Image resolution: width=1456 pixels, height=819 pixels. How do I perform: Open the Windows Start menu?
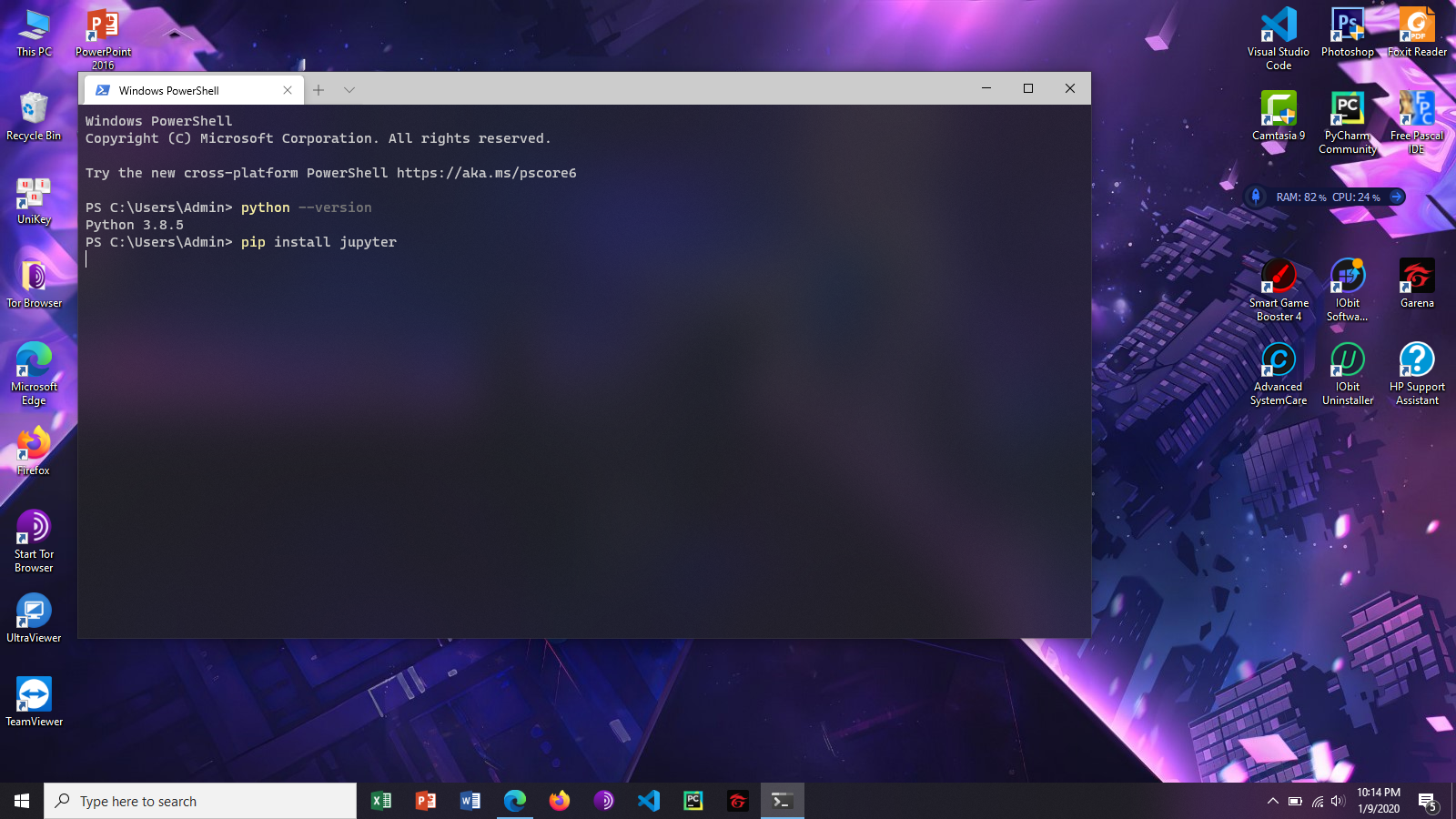click(x=22, y=801)
